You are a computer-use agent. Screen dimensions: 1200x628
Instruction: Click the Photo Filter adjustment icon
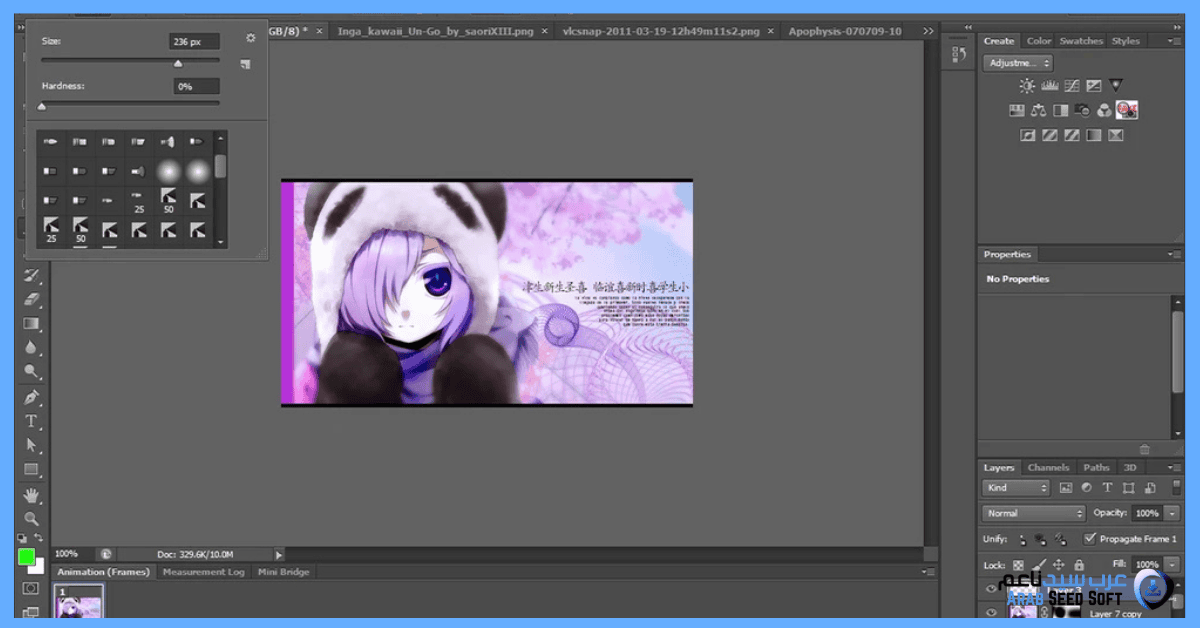coord(1082,110)
